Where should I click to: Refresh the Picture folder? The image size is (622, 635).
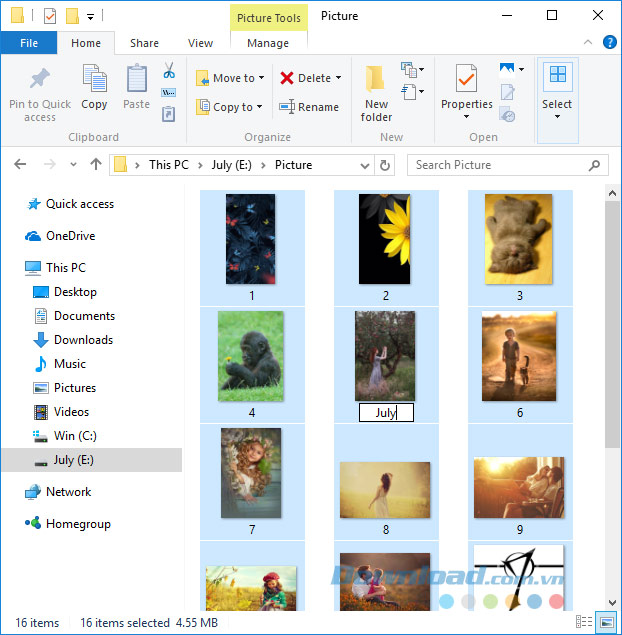tap(385, 165)
